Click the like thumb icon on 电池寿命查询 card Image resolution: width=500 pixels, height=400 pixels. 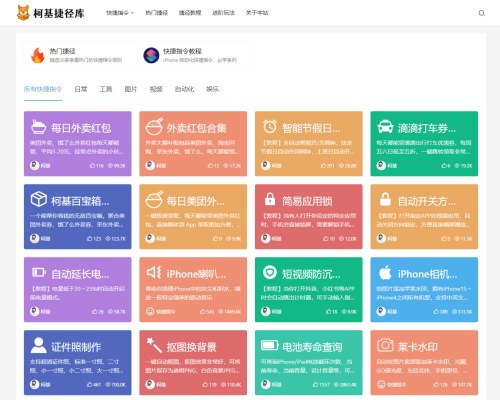pos(315,384)
